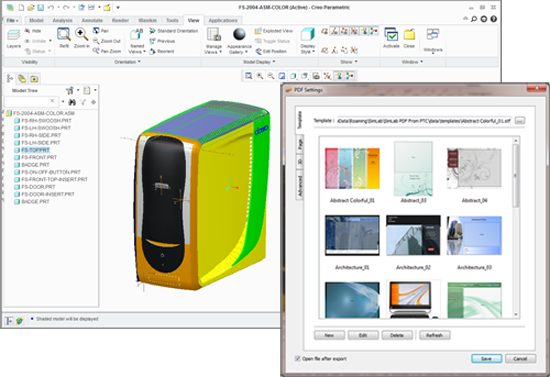Click the Save button in PDF Settings
Image resolution: width=550 pixels, height=377 pixels.
click(486, 358)
